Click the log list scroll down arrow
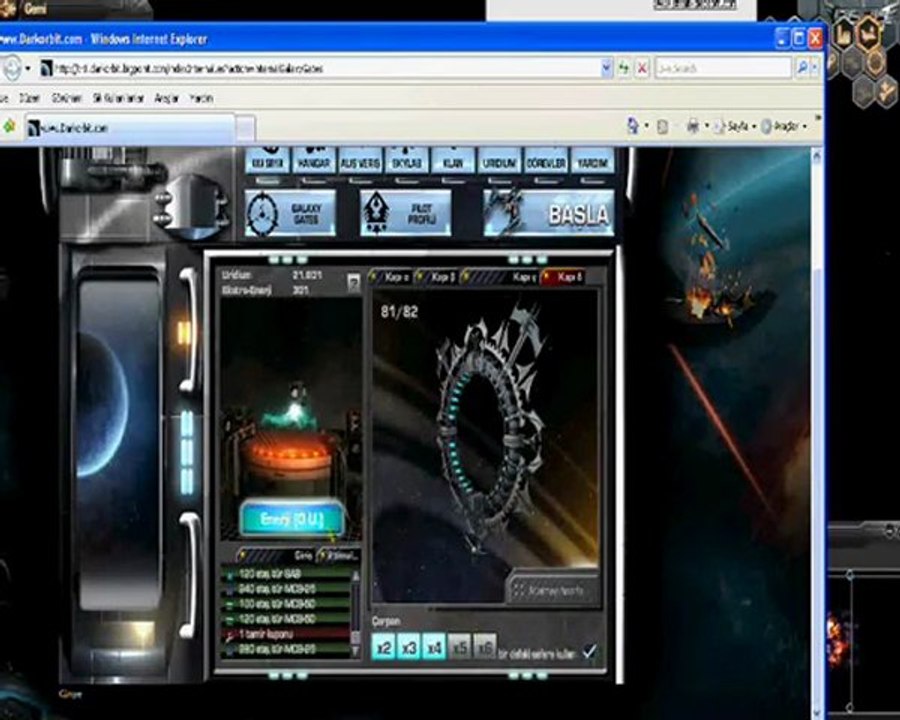The height and width of the screenshot is (720, 900). pyautogui.click(x=356, y=651)
